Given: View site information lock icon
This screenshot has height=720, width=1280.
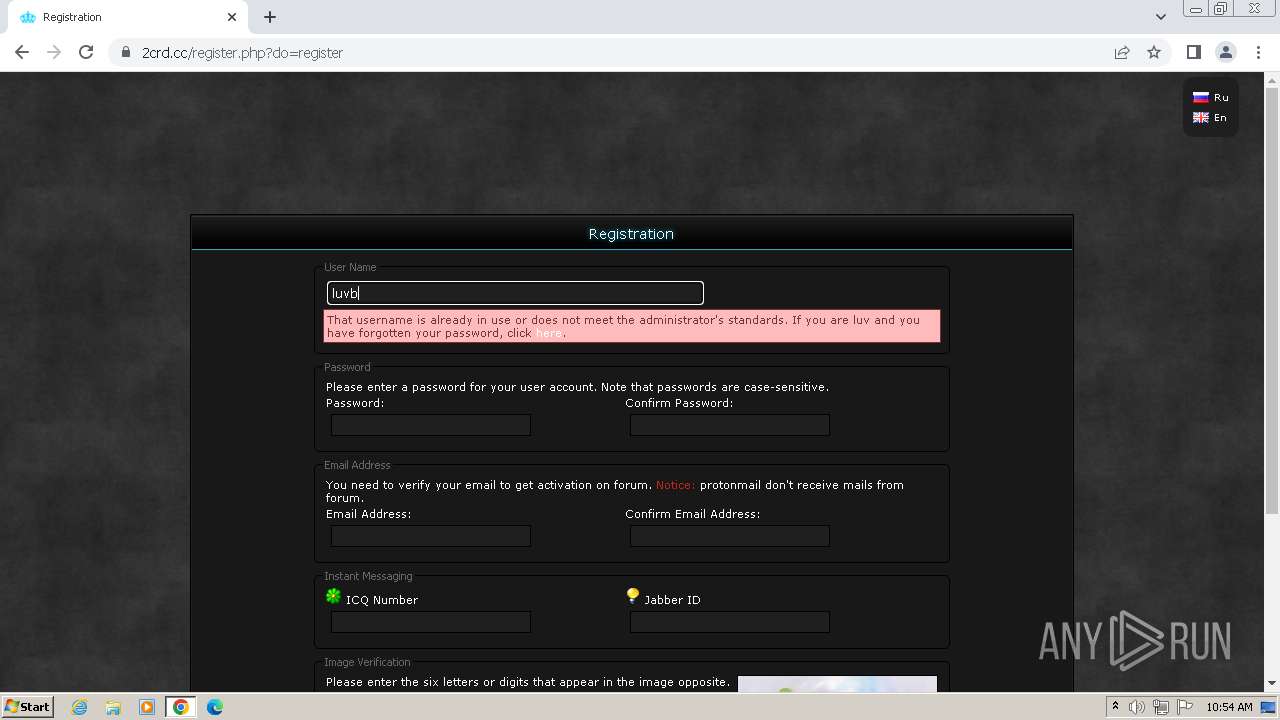Looking at the screenshot, I should pyautogui.click(x=126, y=52).
